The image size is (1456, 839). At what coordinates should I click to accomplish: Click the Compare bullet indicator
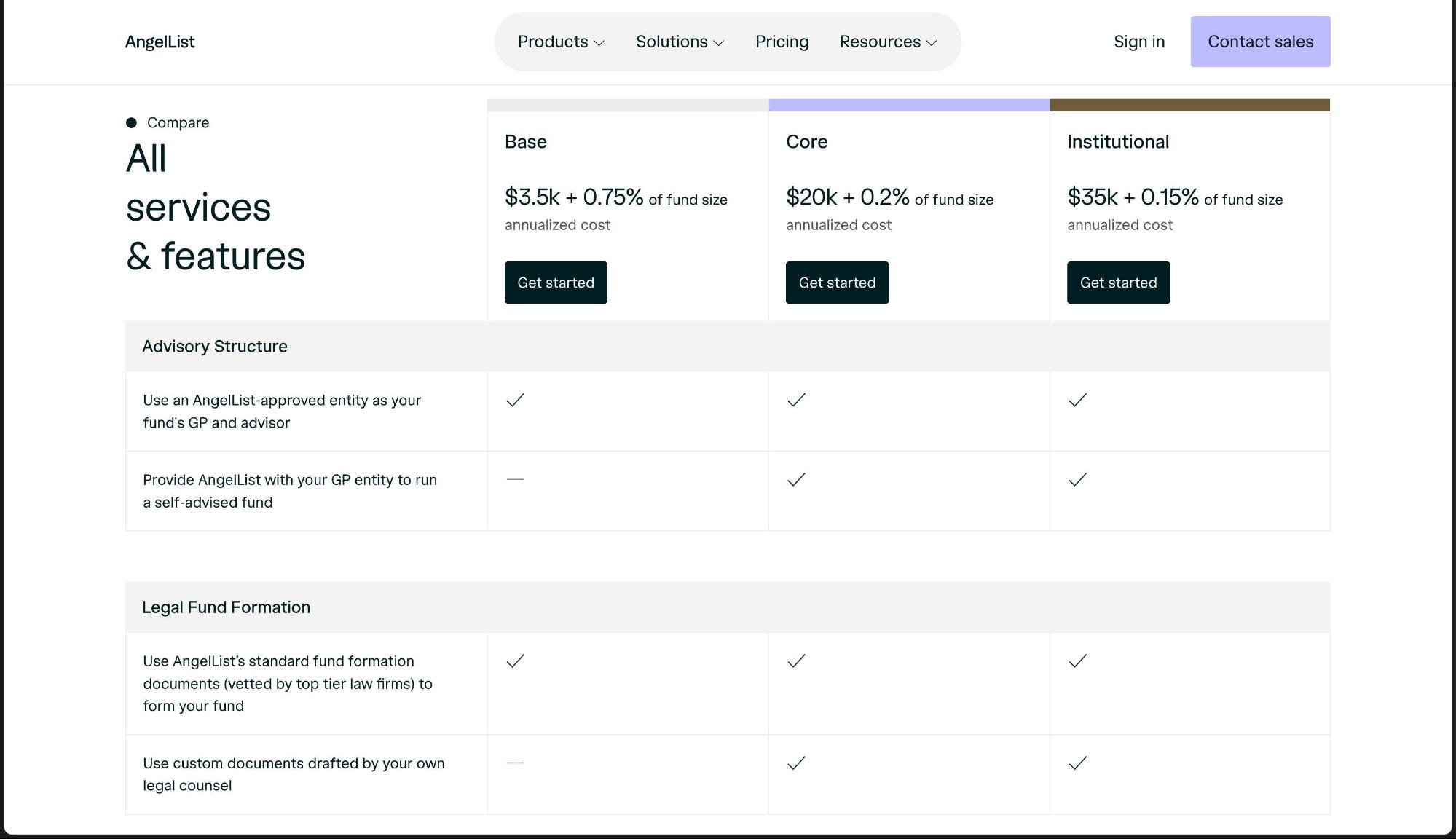(x=131, y=122)
